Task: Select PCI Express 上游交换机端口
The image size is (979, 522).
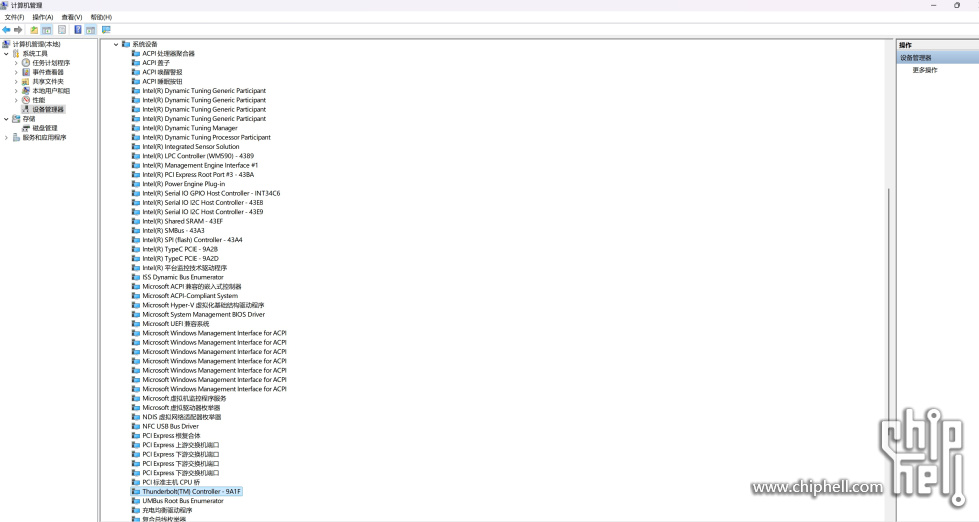Action: [x=180, y=445]
